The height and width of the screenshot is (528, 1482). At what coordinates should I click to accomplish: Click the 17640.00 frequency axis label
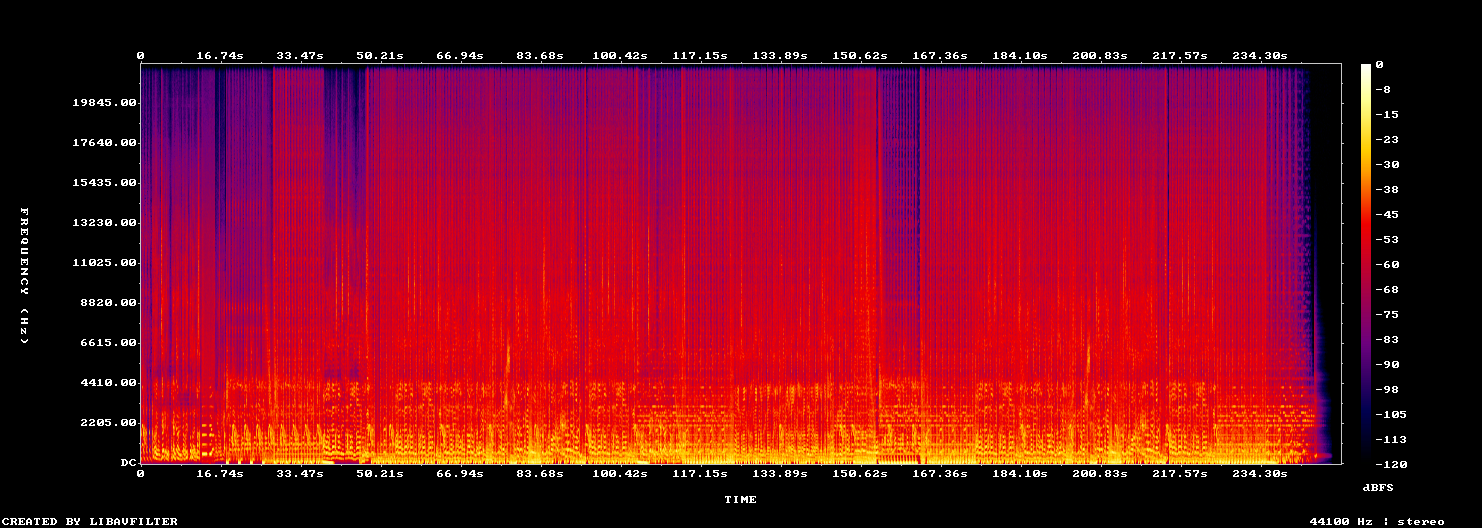pyautogui.click(x=103, y=143)
